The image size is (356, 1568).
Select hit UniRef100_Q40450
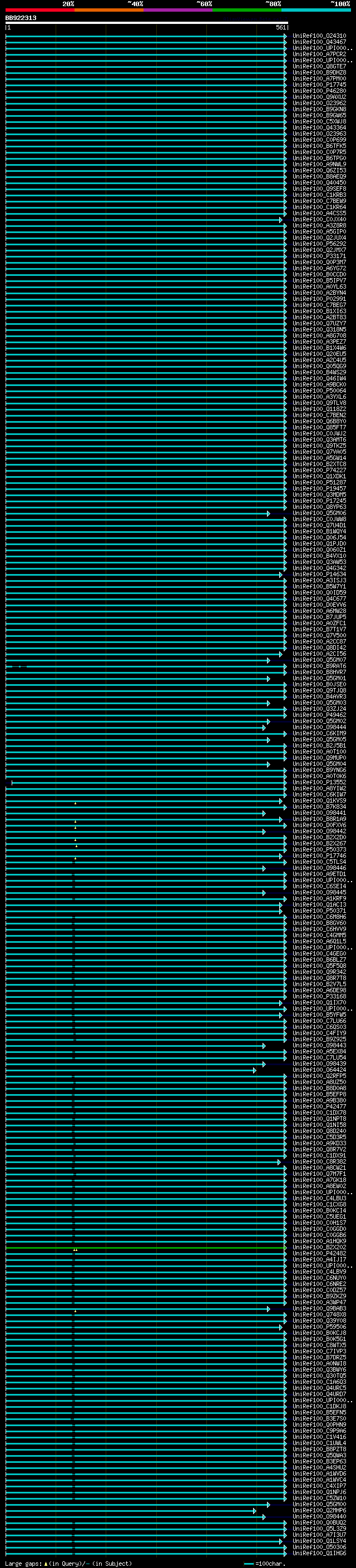click(319, 182)
